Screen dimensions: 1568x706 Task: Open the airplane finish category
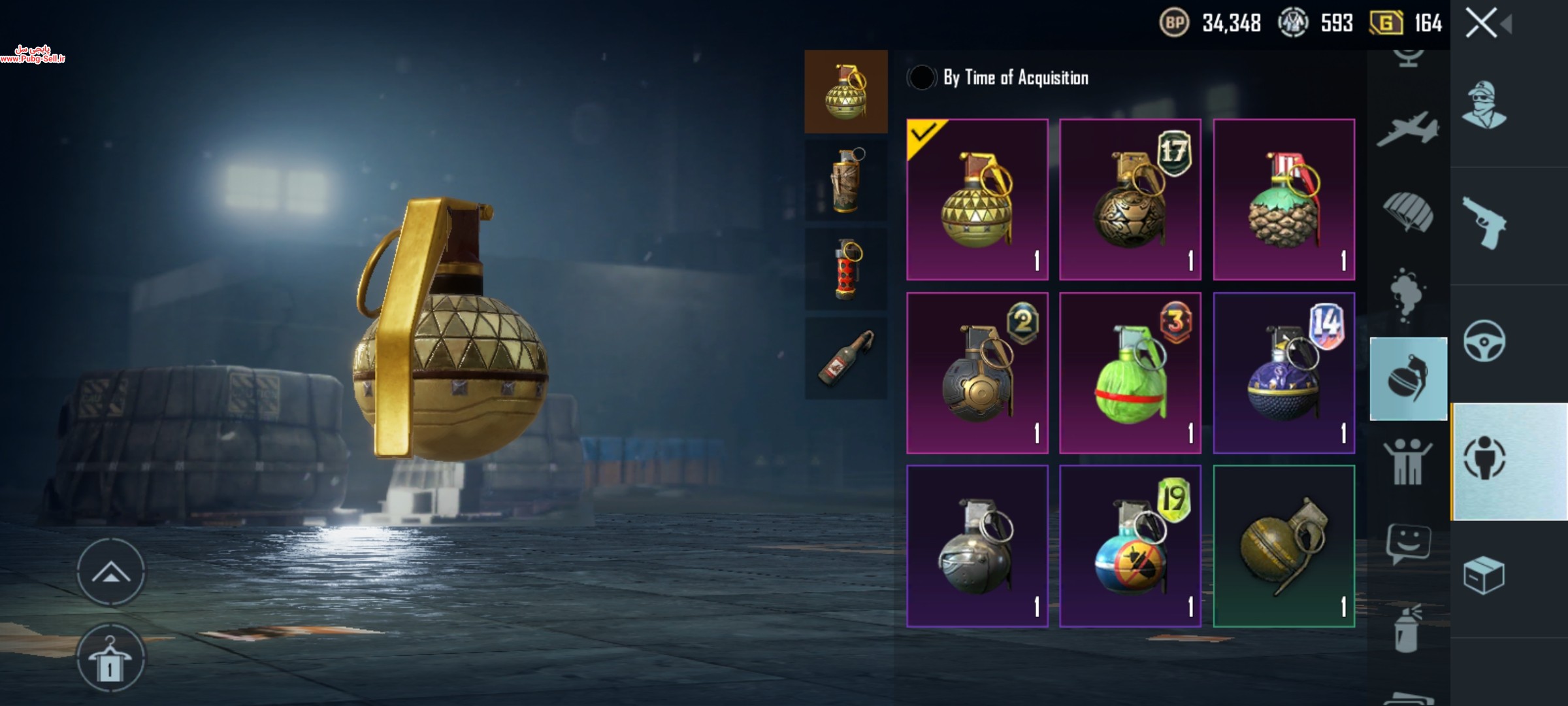tap(1408, 129)
